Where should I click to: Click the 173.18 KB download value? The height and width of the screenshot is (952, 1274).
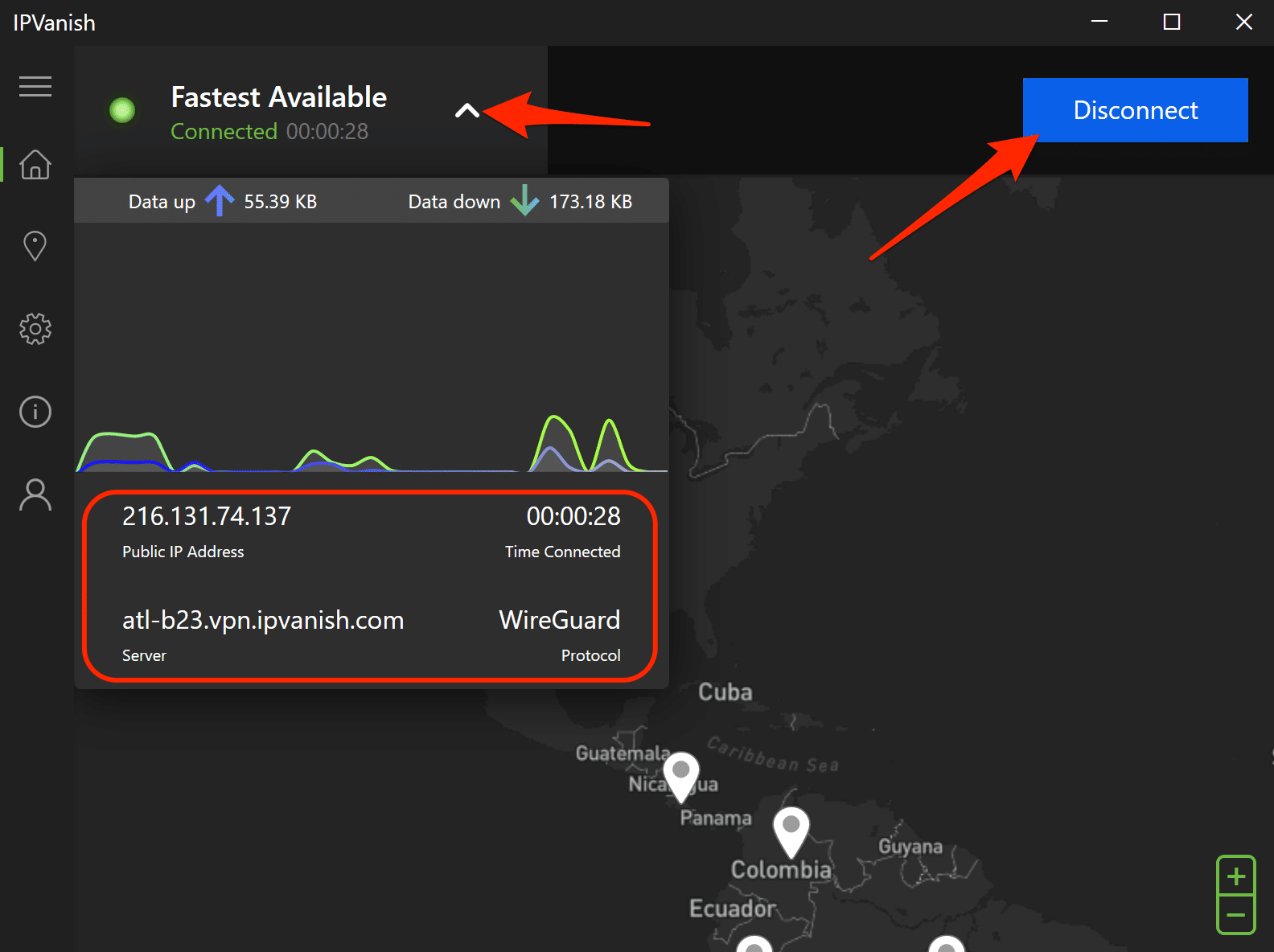(x=591, y=202)
